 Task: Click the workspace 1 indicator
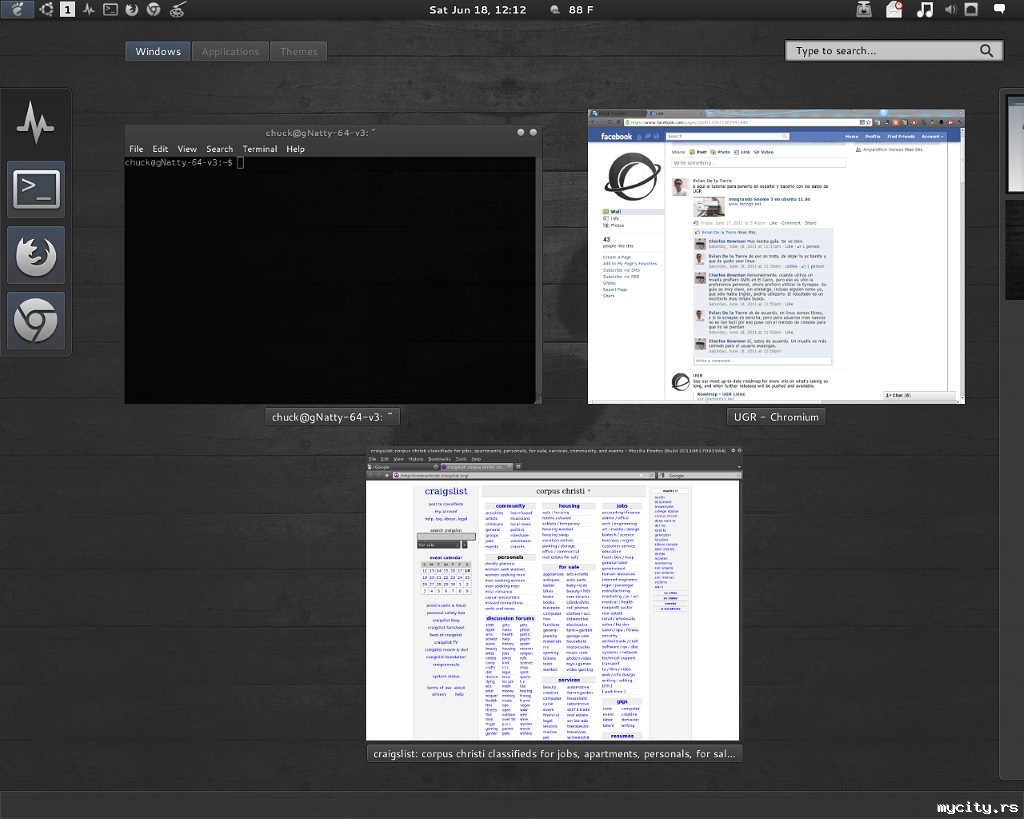pos(67,10)
